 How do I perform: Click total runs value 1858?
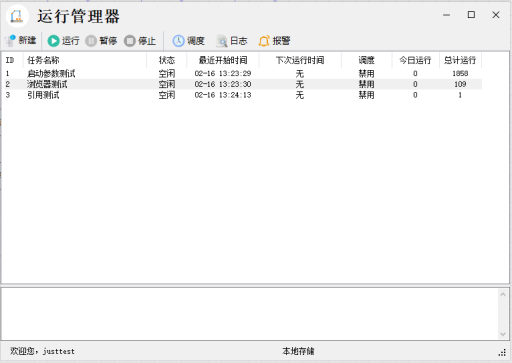[x=460, y=73]
